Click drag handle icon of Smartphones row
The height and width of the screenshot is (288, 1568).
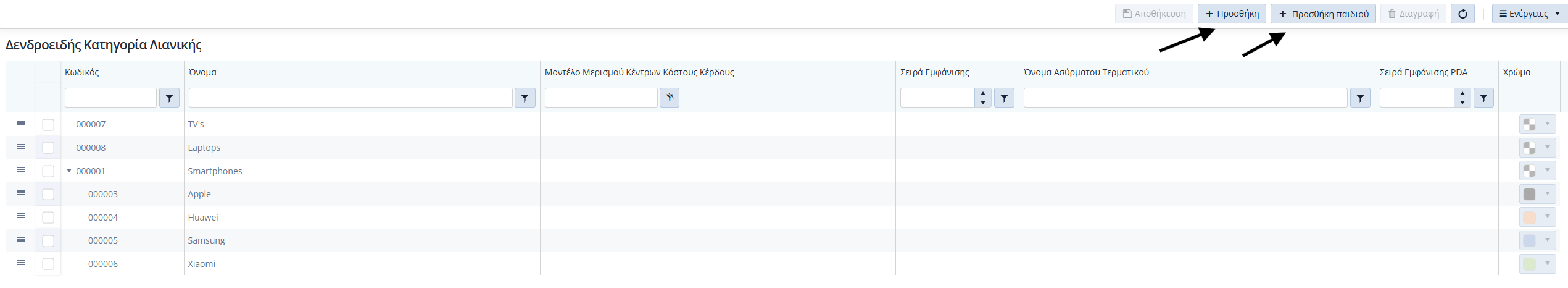(21, 170)
